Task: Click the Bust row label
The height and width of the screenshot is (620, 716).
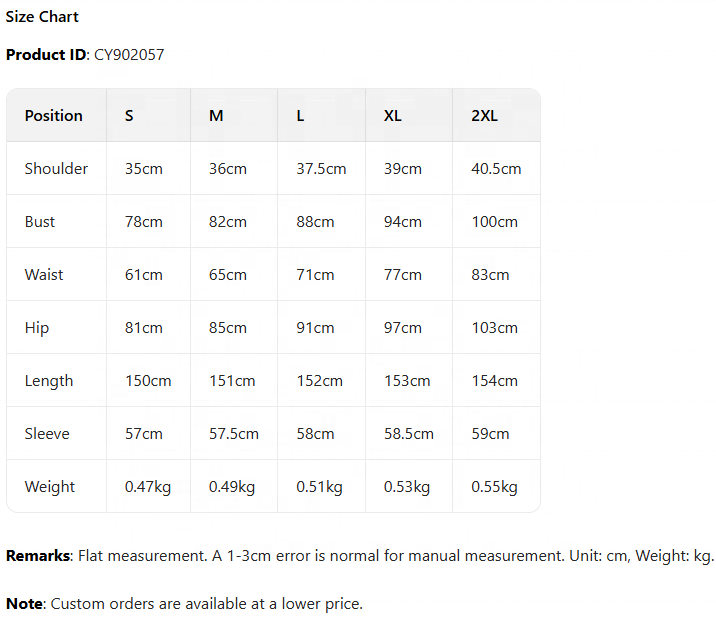Action: [40, 222]
